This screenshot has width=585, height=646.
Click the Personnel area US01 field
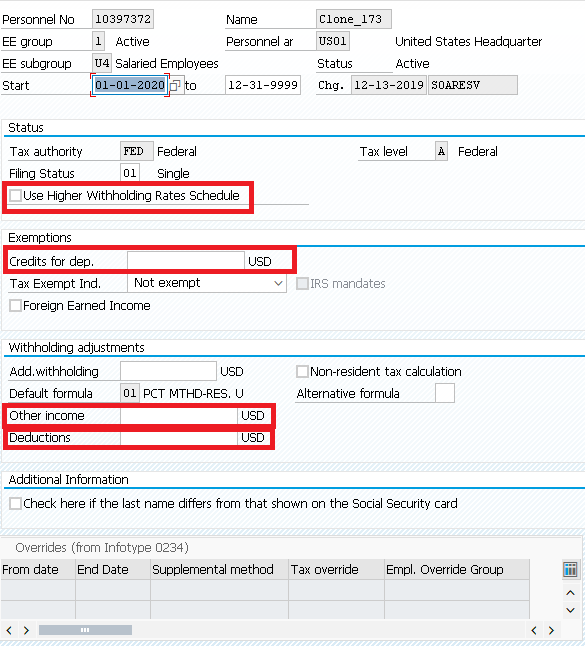coord(333,41)
